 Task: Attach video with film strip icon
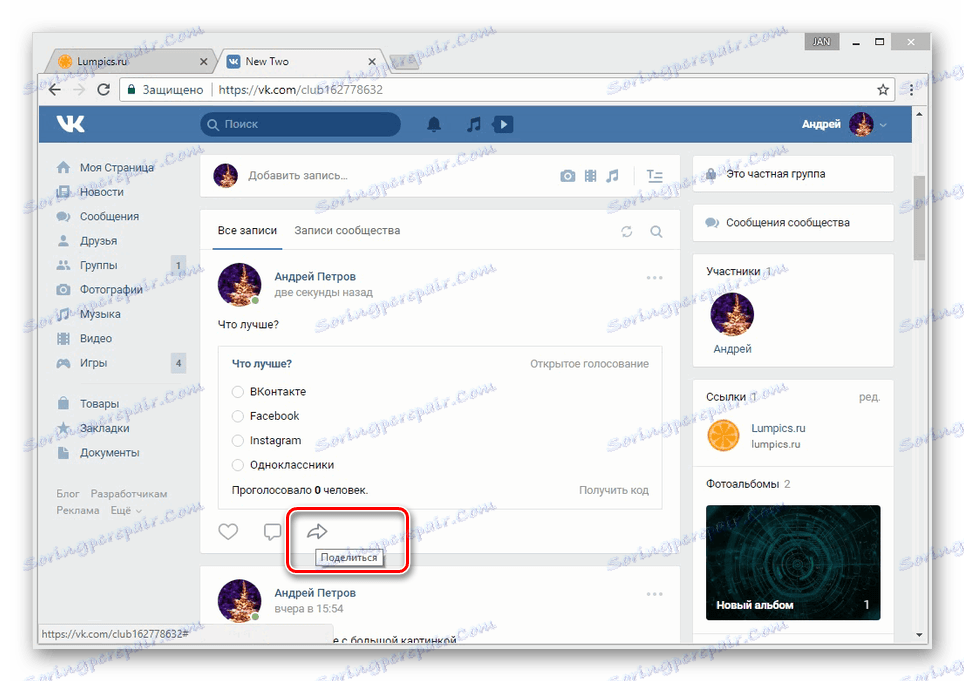click(x=590, y=176)
